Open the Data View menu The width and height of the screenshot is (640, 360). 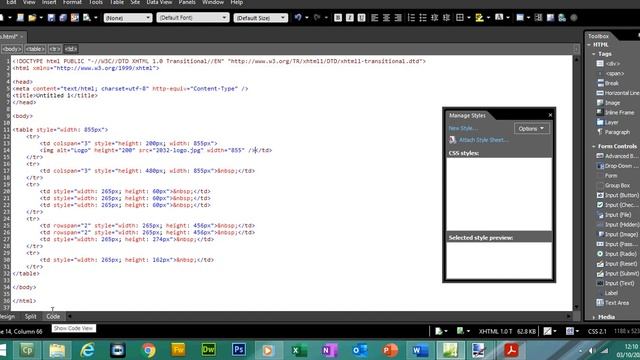pyautogui.click(x=159, y=2)
